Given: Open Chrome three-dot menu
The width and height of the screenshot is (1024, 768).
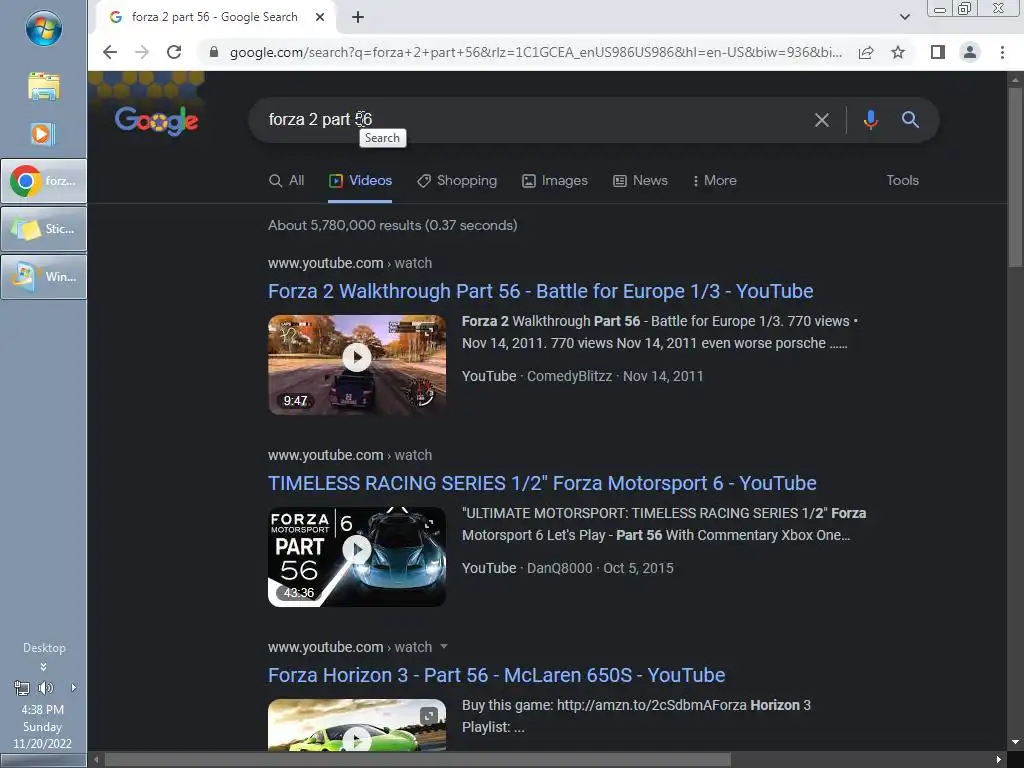Looking at the screenshot, I should pos(1002,52).
